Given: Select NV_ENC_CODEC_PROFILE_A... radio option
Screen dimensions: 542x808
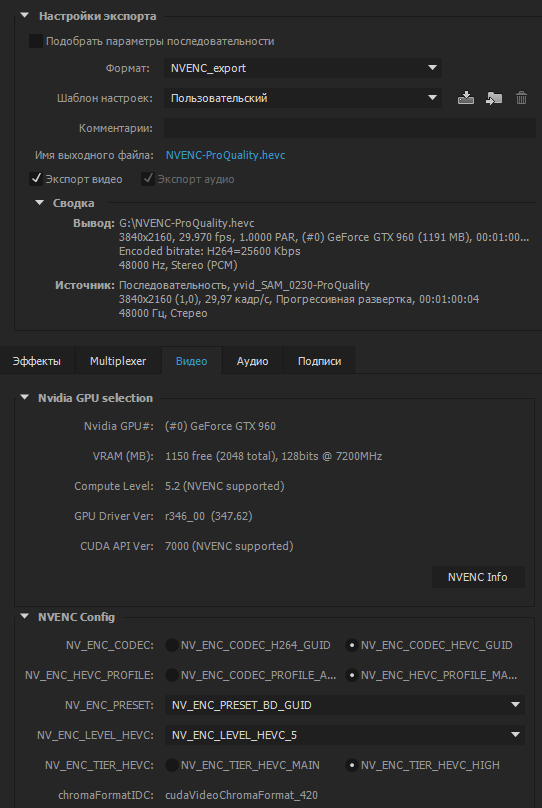Looking at the screenshot, I should tap(172, 675).
